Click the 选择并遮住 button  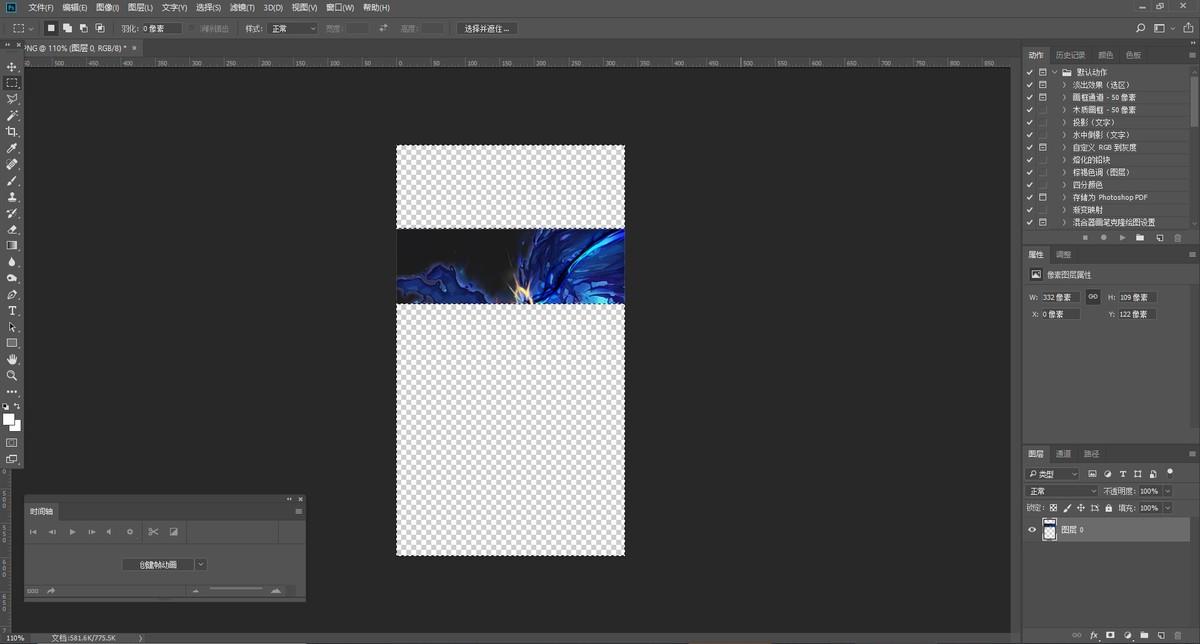point(487,29)
